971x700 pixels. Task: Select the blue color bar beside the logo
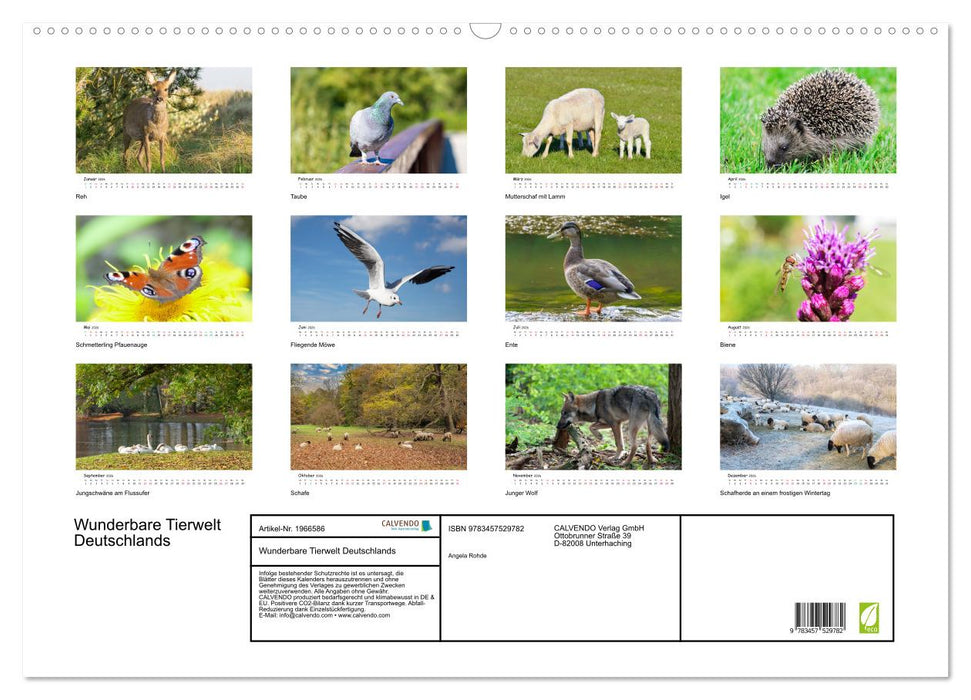click(425, 524)
